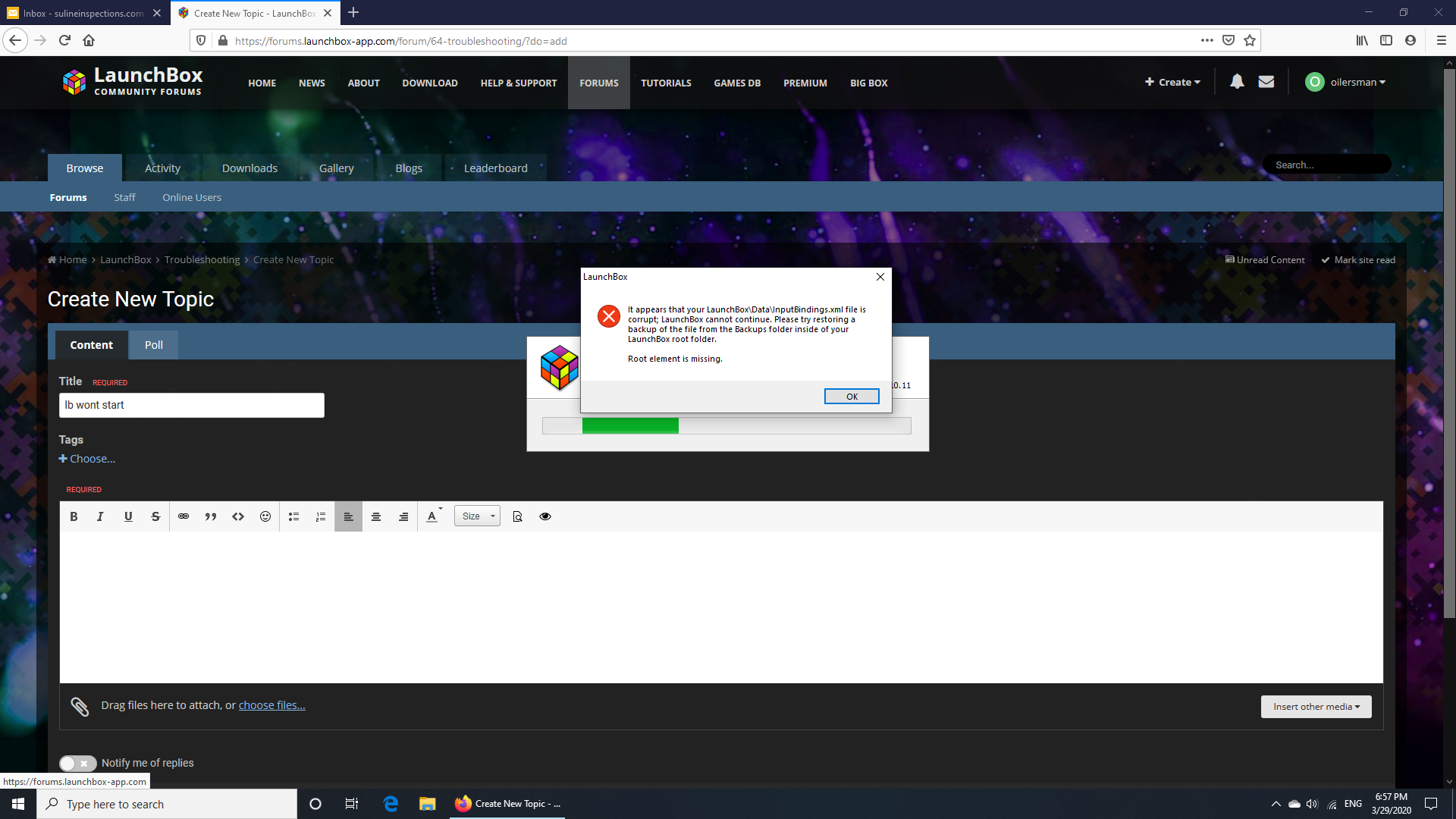Switch to the Inbox browser tab
The width and height of the screenshot is (1456, 819).
click(85, 13)
